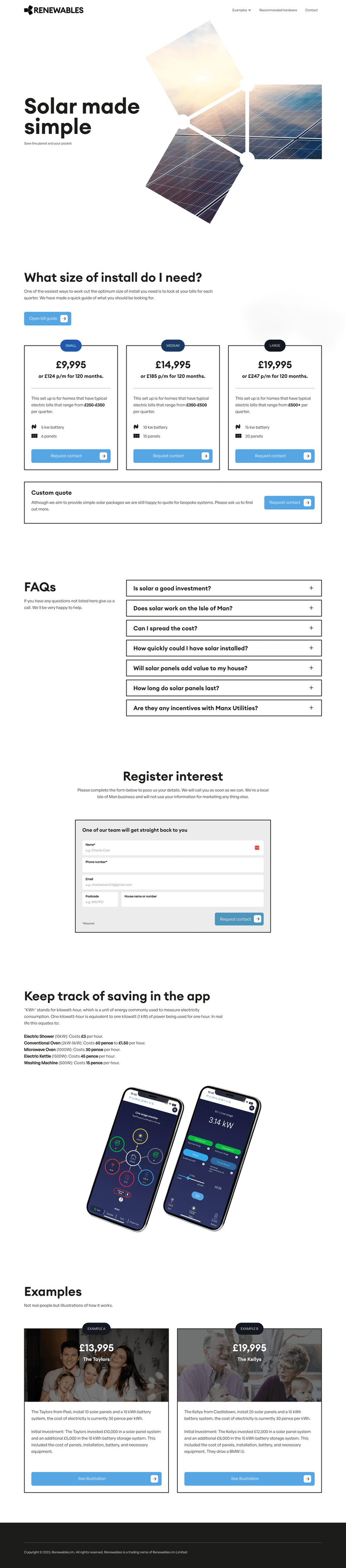Click the Open bill guide button
The height and width of the screenshot is (1568, 346).
tap(48, 319)
